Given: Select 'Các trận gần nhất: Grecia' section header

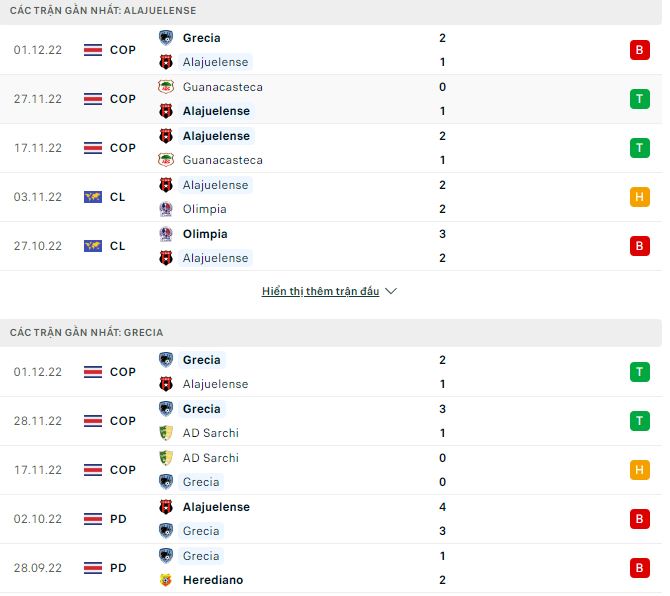Looking at the screenshot, I should 86,332.
